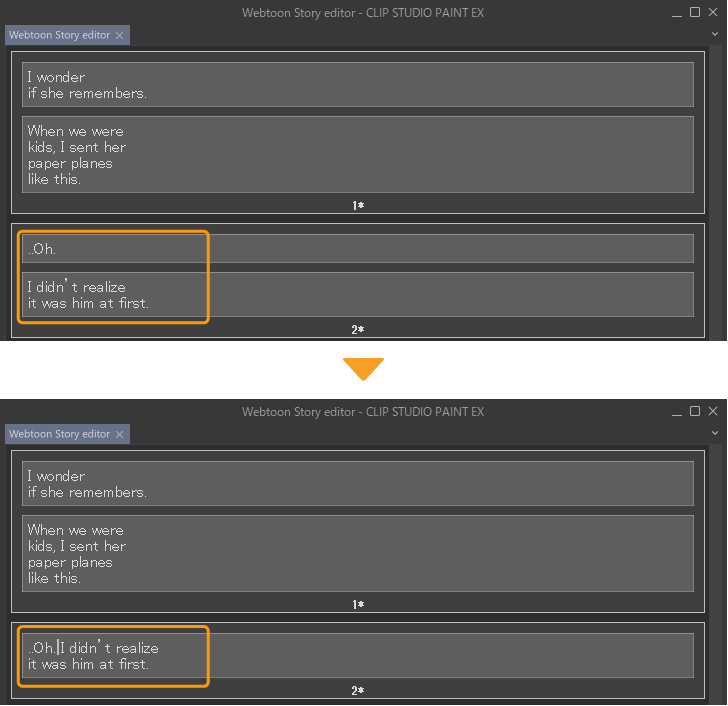This screenshot has height=706, width=728.
Task: Select Webtoon Story editor tab in lower window
Action: pos(59,434)
